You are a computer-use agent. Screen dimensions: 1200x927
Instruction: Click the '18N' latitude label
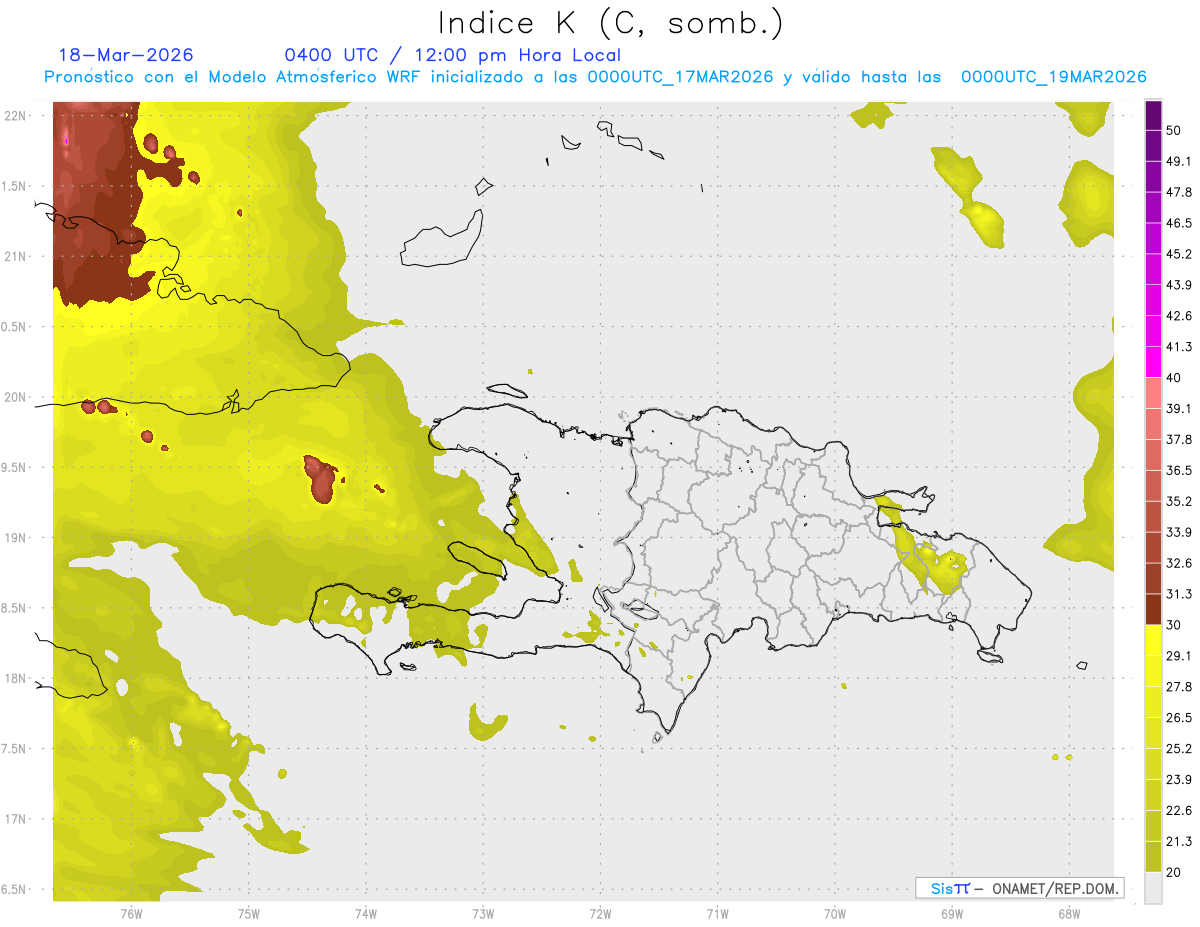click(14, 678)
